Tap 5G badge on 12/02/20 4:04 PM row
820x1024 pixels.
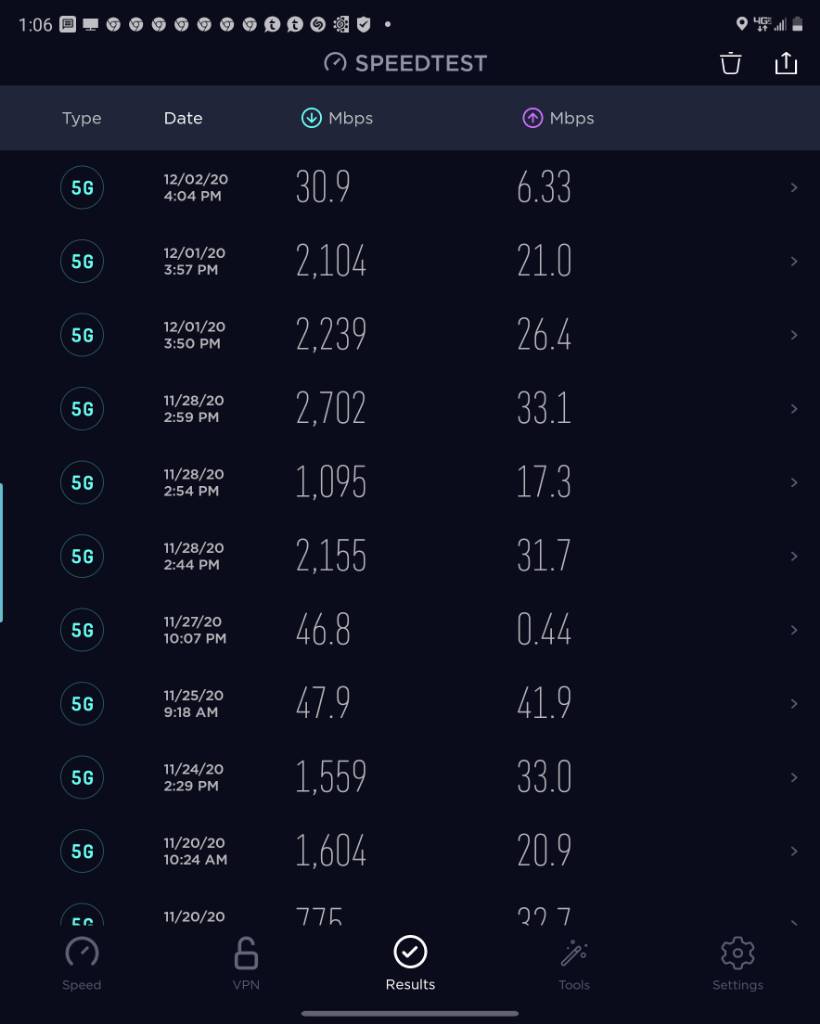click(82, 187)
